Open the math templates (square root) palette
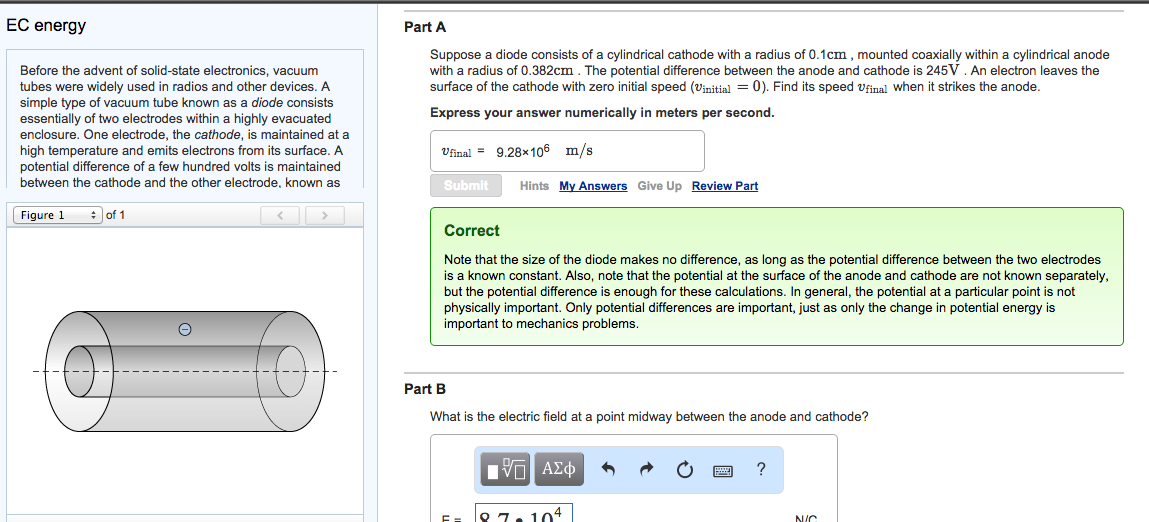This screenshot has width=1149, height=522. [506, 468]
